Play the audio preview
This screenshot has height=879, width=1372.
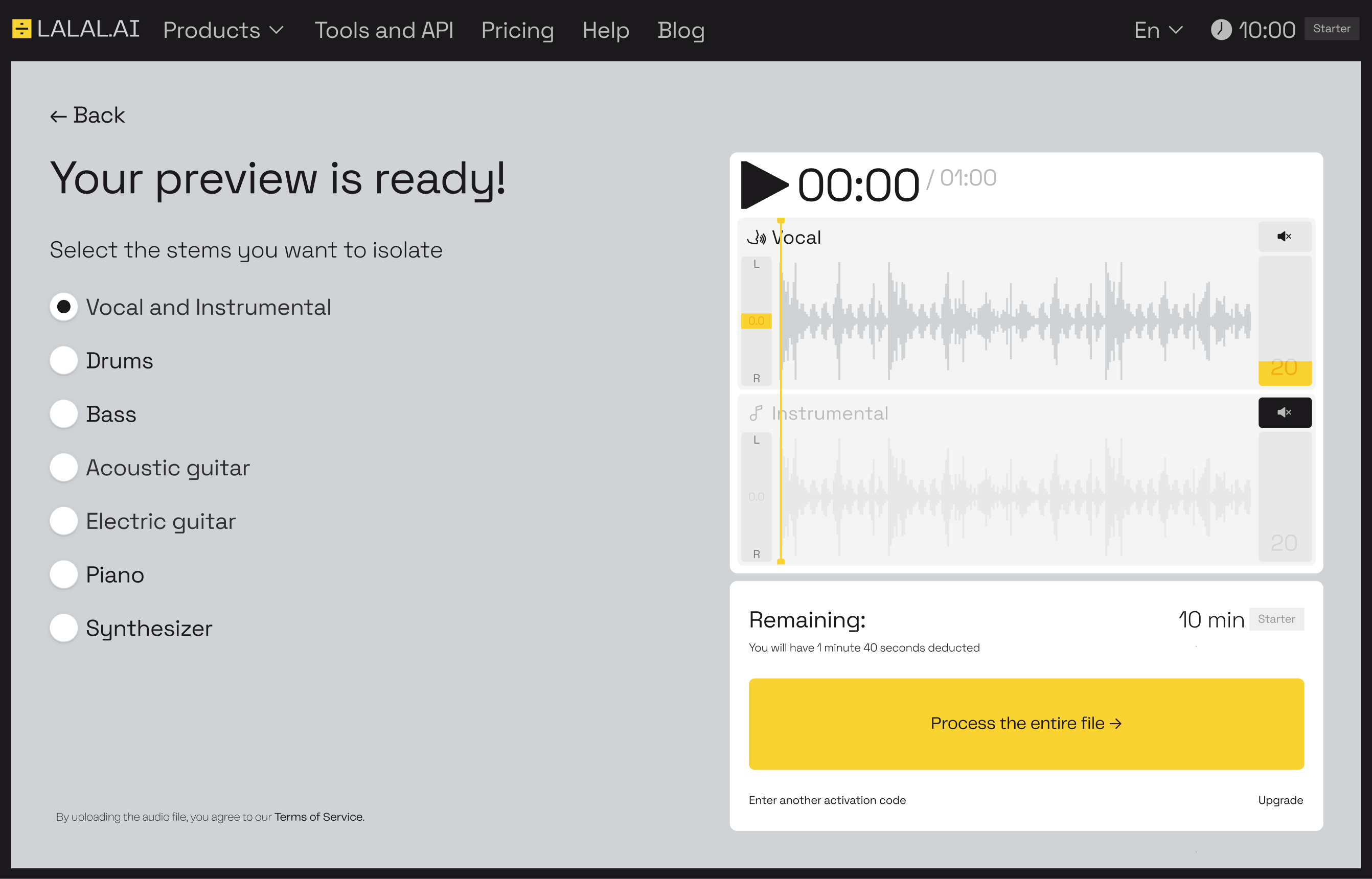[764, 185]
